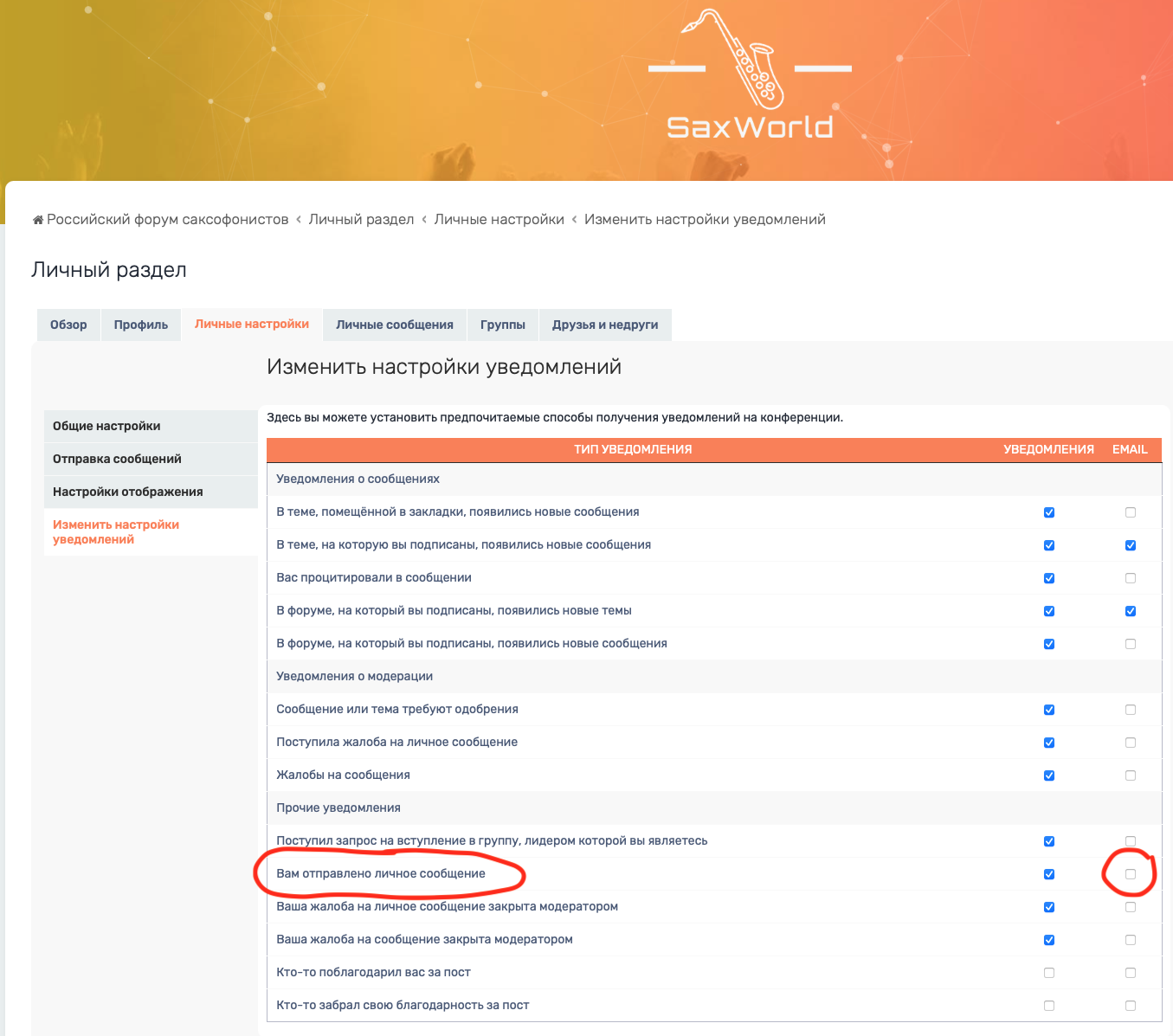Image resolution: width=1173 pixels, height=1036 pixels.
Task: Open Настройки отображения sidebar item
Action: pos(128,492)
